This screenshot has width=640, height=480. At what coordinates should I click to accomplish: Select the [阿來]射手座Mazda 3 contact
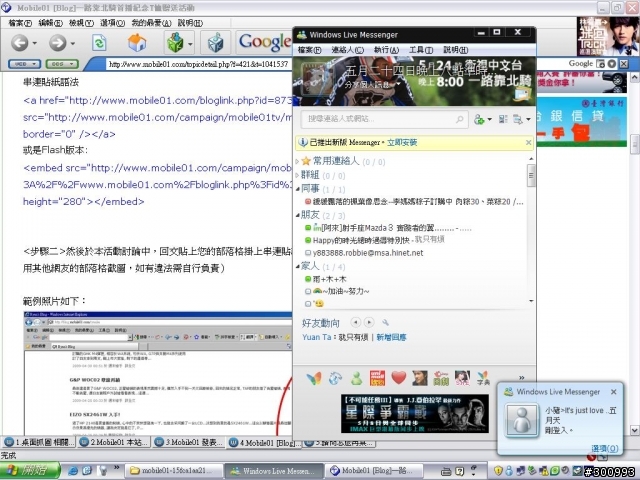click(x=388, y=228)
